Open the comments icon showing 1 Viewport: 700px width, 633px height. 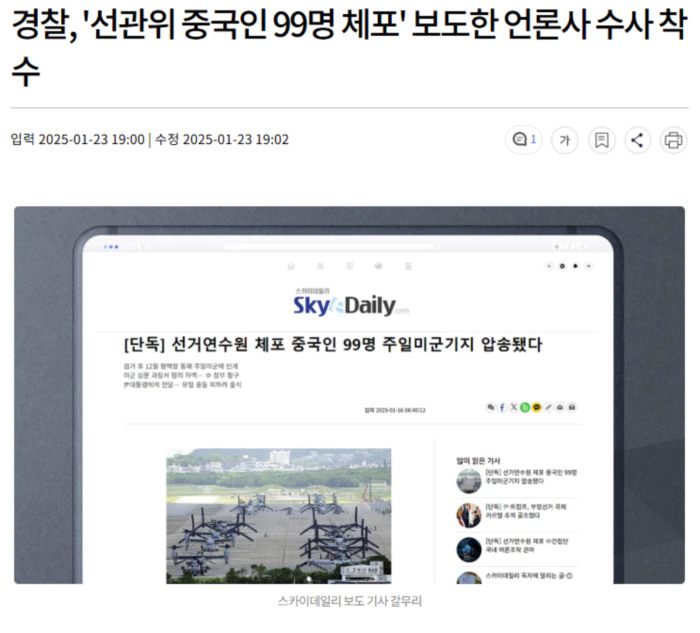pos(524,140)
